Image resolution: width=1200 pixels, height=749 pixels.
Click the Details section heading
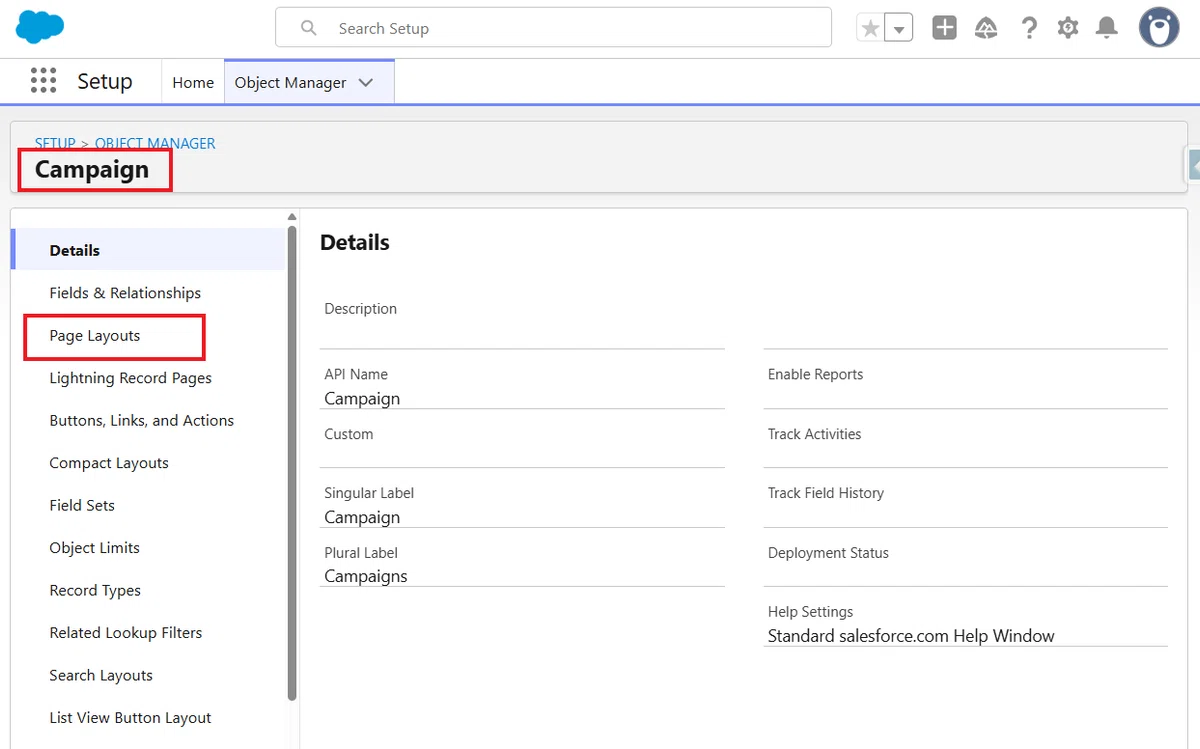tap(355, 242)
